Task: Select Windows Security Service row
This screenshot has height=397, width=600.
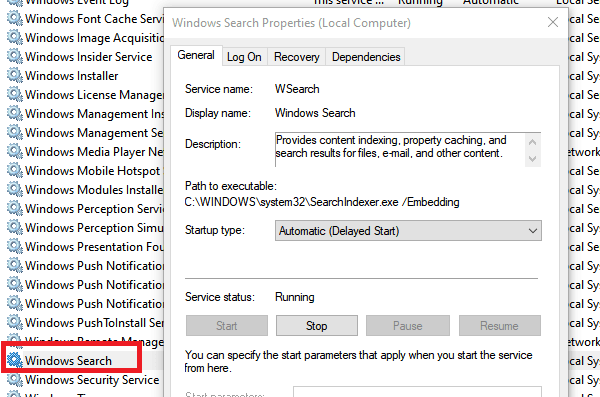Action: (92, 380)
